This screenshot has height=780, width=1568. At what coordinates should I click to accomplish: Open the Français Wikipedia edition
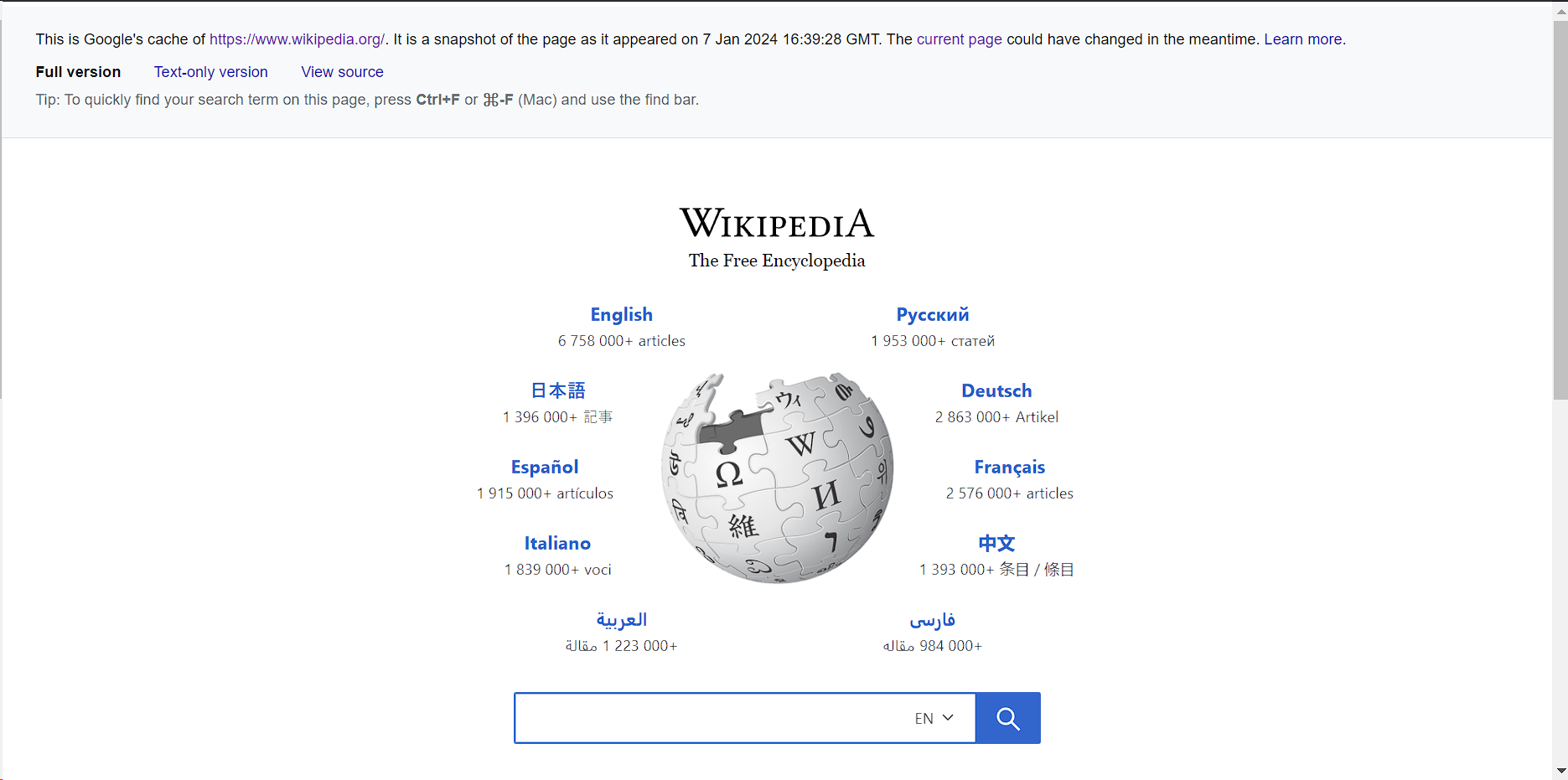(x=1009, y=467)
